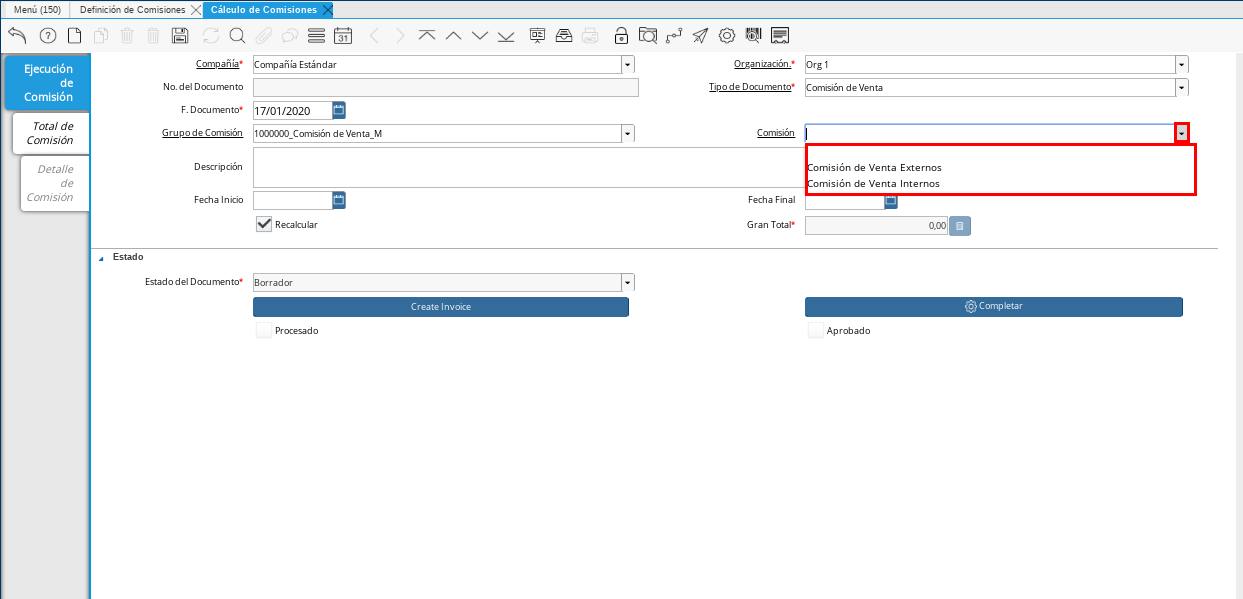Expand the Compañía dropdown arrow
Screen dimensions: 1243x599
pos(628,65)
